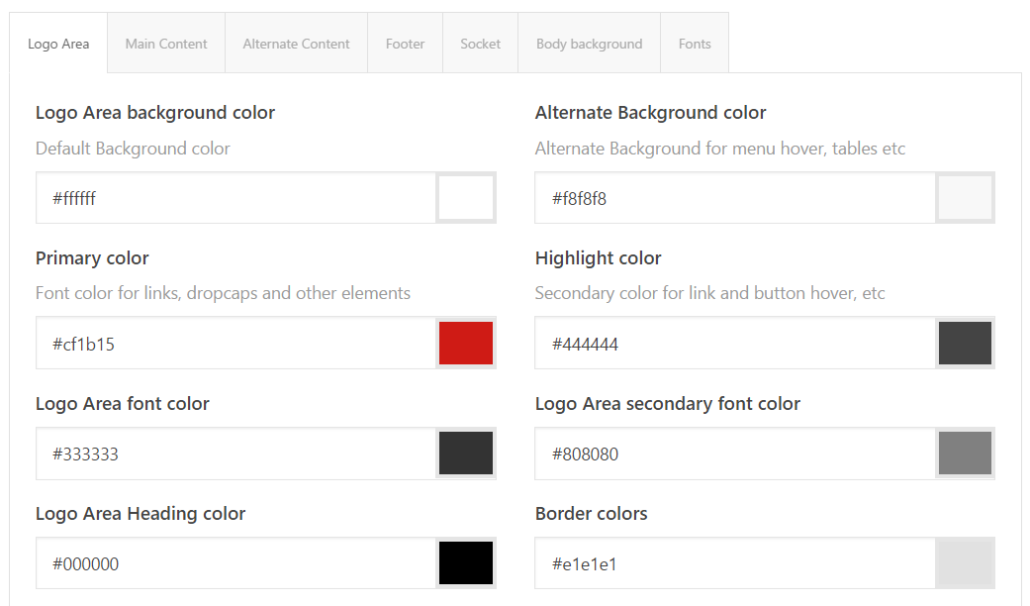
Task: Edit the Primary color hex value #cf1b15
Action: (230, 342)
